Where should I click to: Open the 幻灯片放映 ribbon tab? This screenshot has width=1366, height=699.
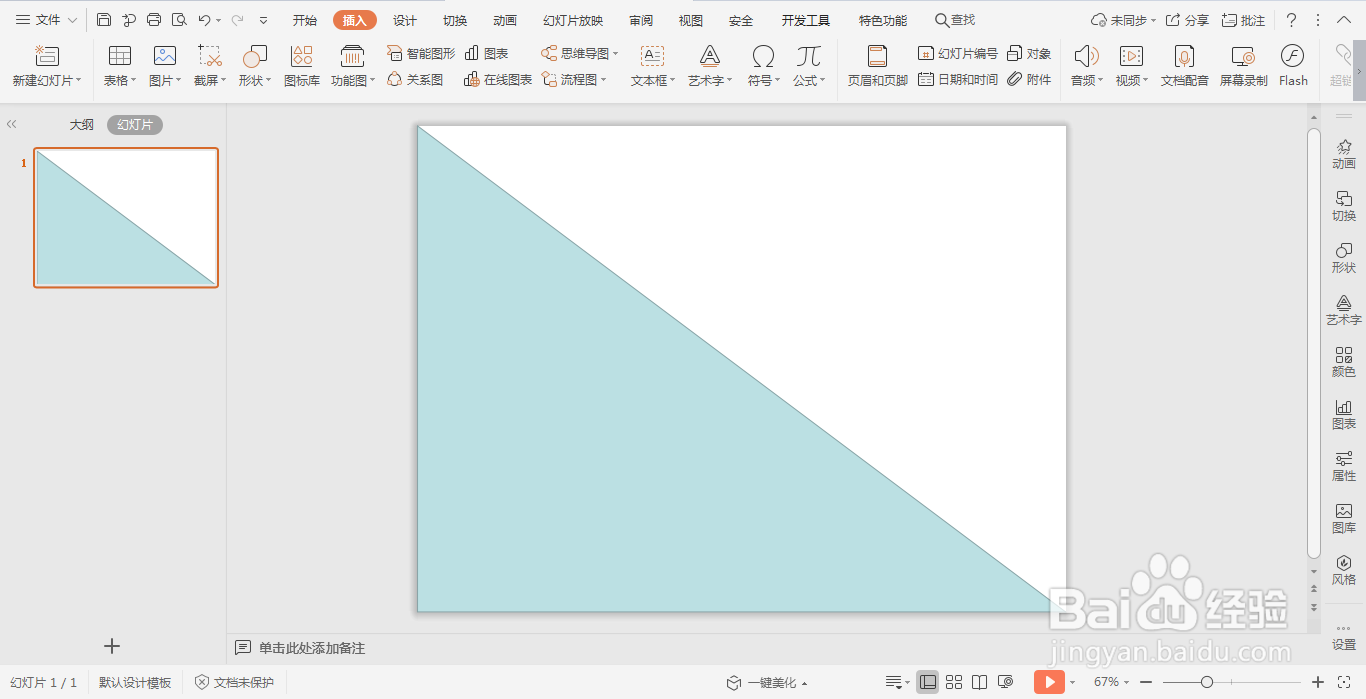coord(573,20)
